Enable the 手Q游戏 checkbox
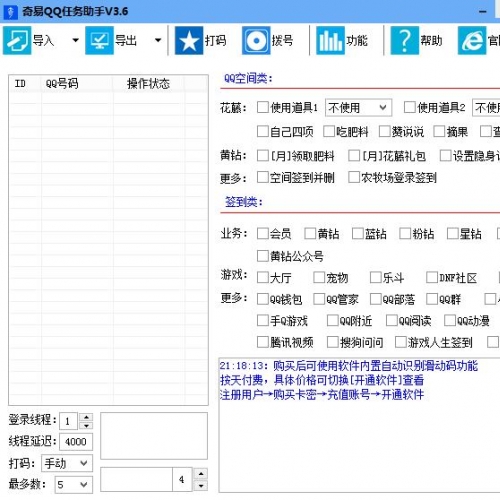 [x=263, y=320]
